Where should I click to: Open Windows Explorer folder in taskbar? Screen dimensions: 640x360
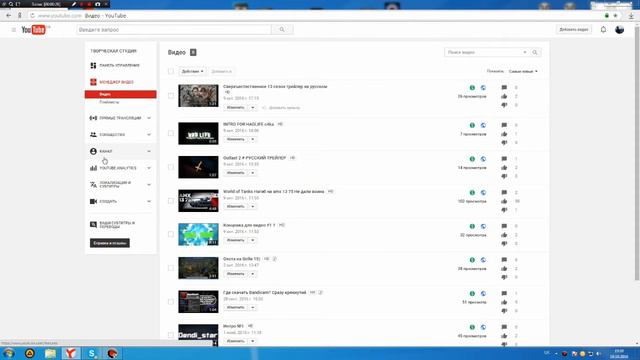[x=50, y=353]
